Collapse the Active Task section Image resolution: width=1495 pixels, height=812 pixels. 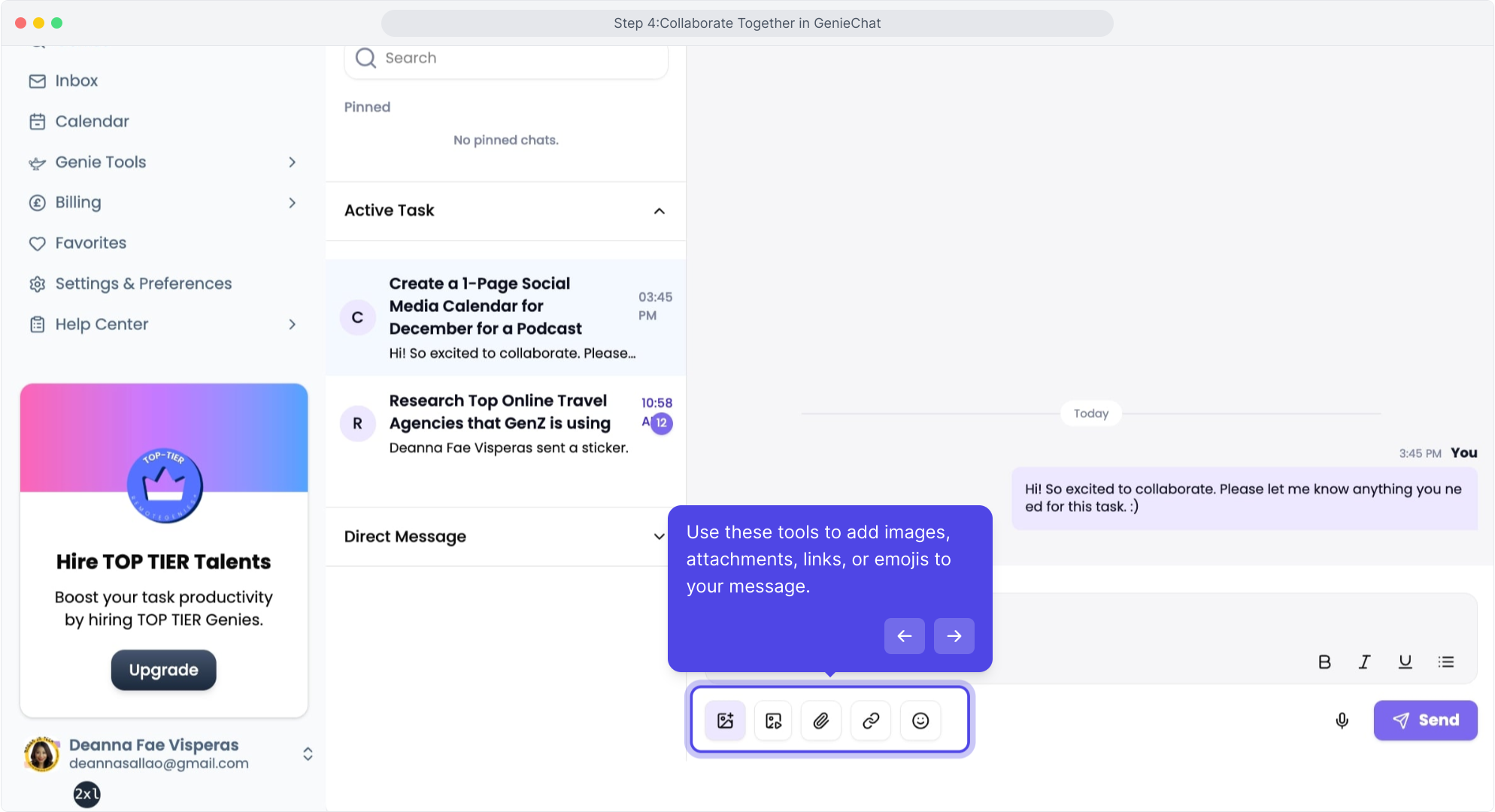click(659, 211)
